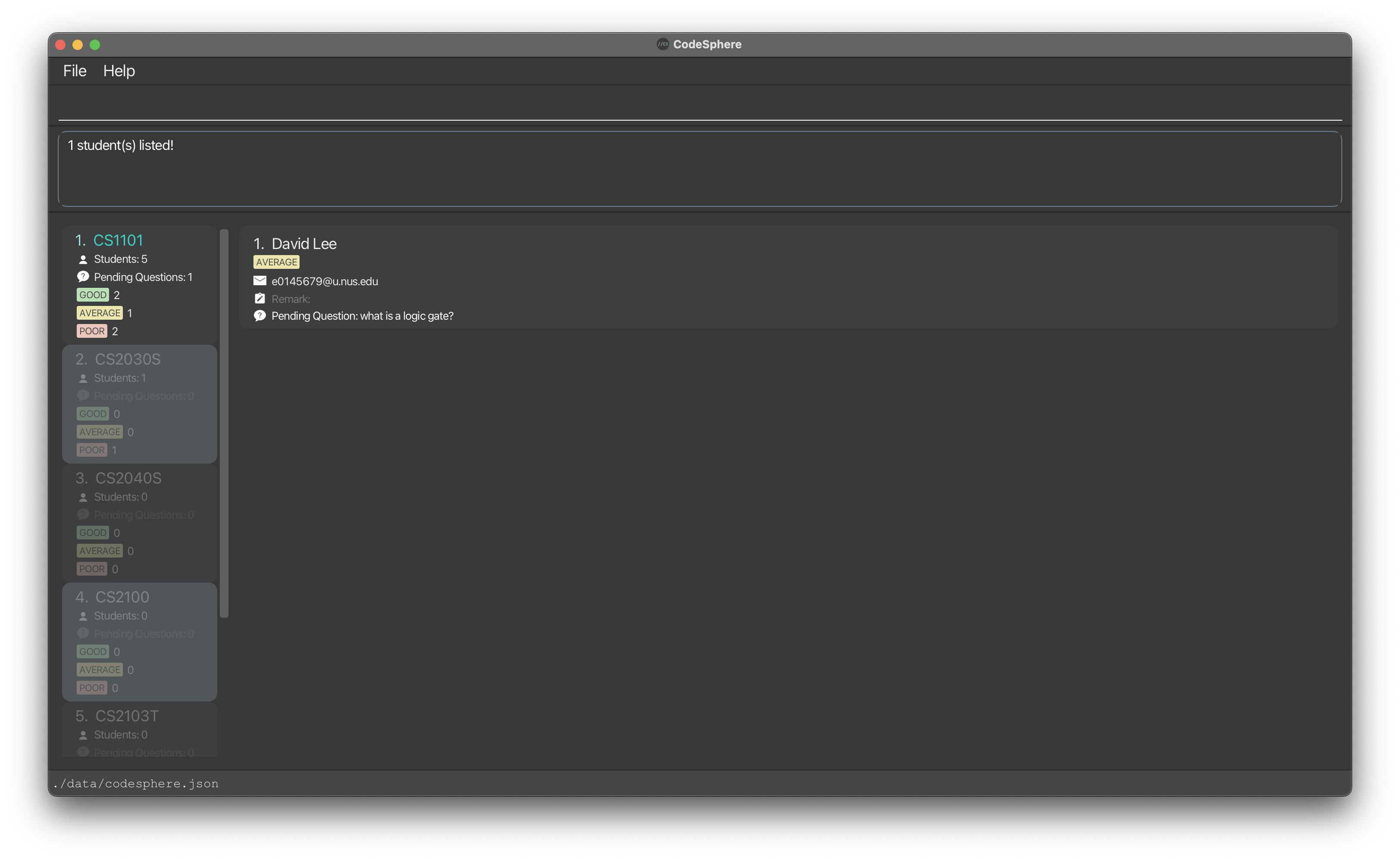Minimize the CodeSphere window
Viewport: 1400px width, 860px height.
coord(78,44)
